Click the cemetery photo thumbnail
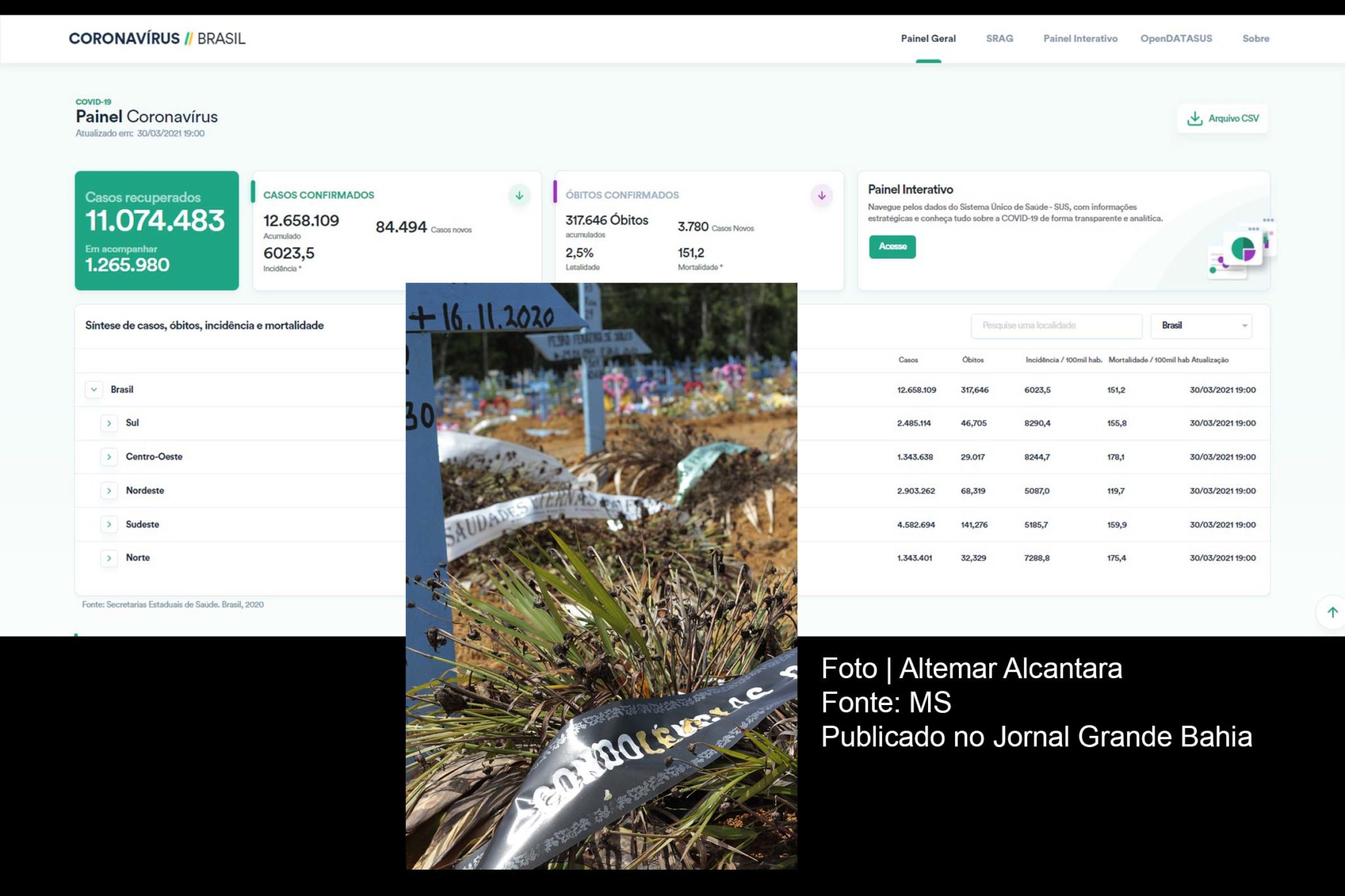 [601, 576]
